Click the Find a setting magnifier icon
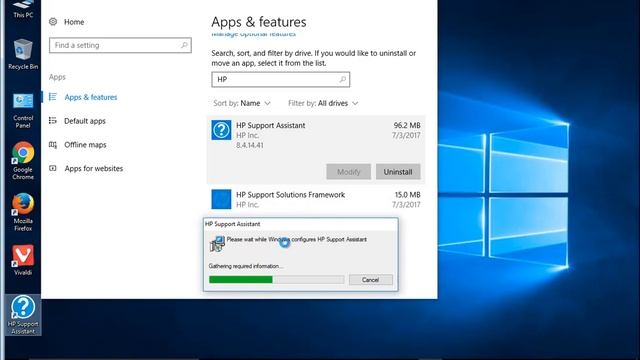The height and width of the screenshot is (360, 640). click(184, 45)
